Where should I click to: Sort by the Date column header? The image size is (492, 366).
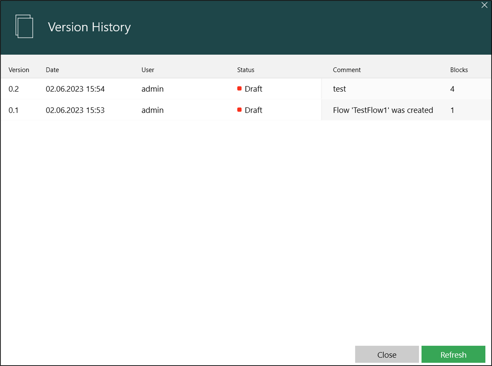(52, 70)
